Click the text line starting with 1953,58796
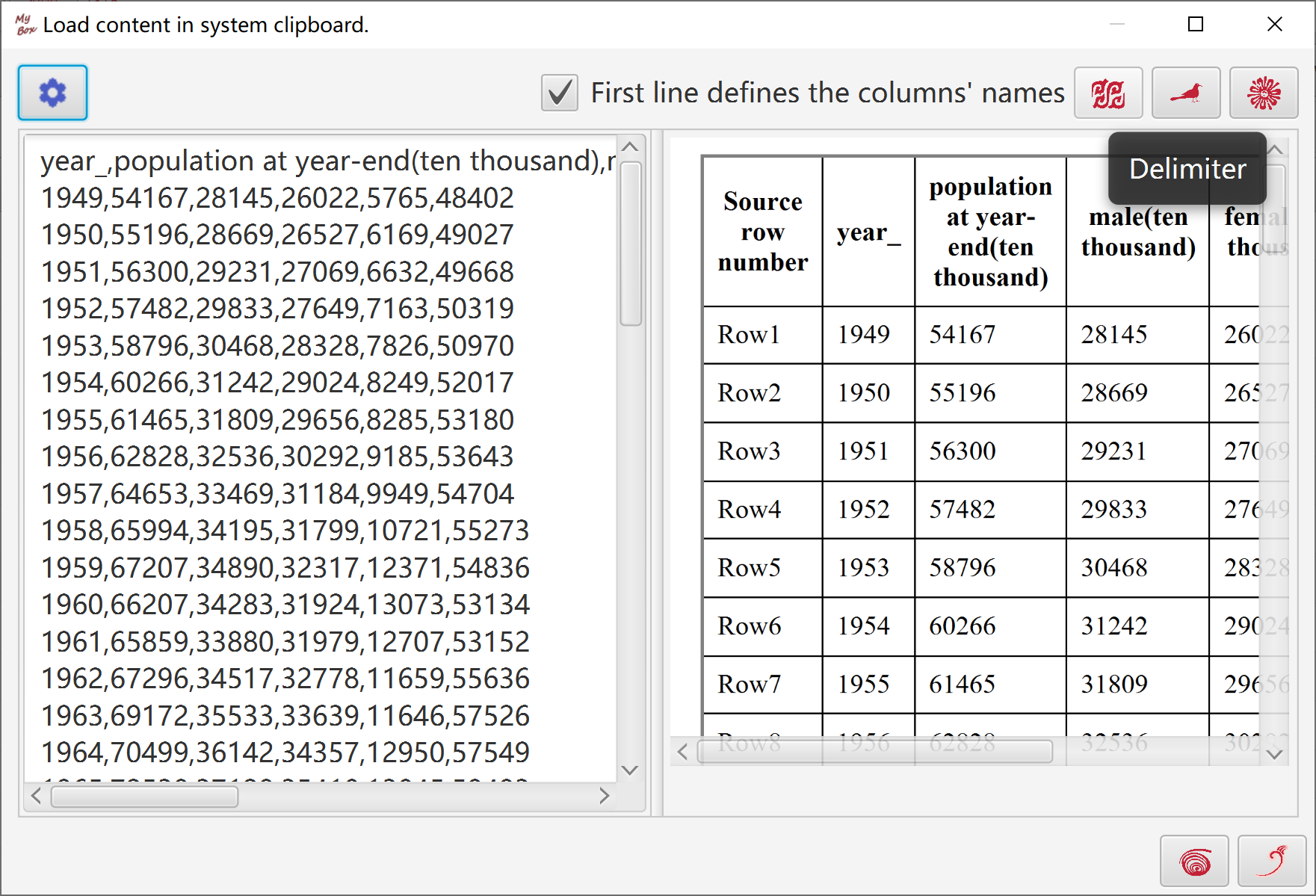 [x=277, y=346]
